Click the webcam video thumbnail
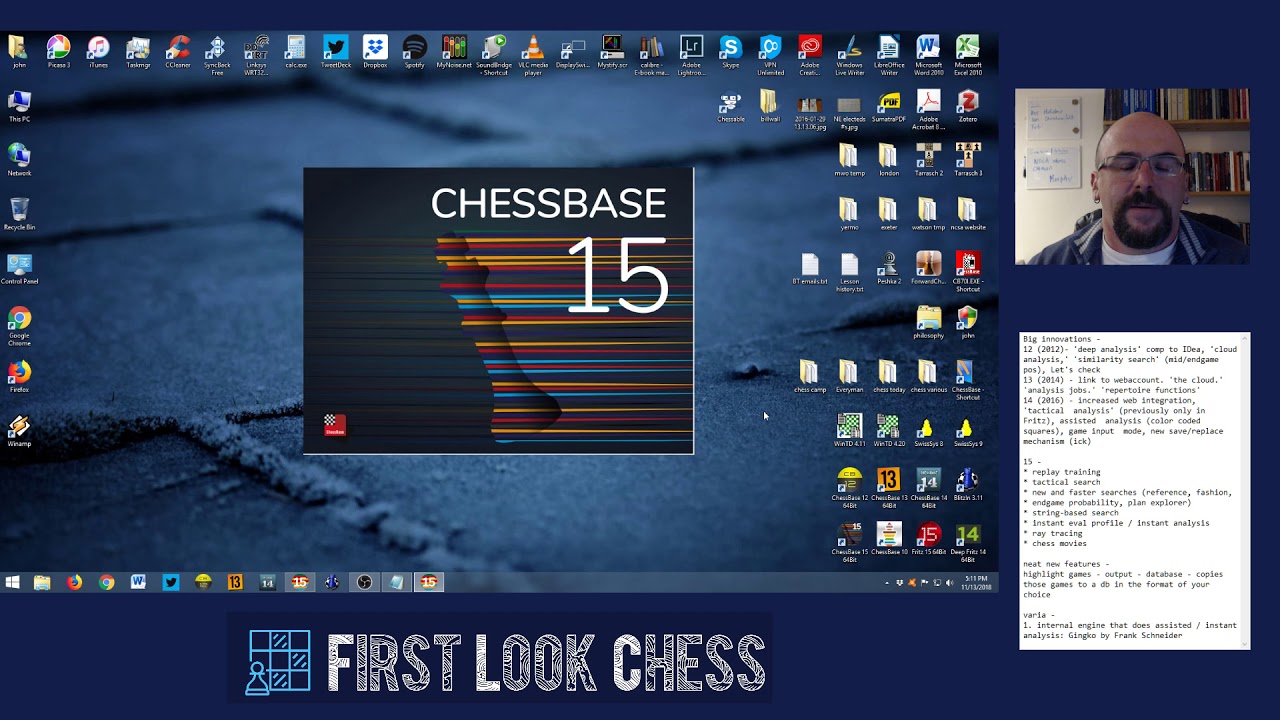This screenshot has height=720, width=1280. click(x=1132, y=177)
